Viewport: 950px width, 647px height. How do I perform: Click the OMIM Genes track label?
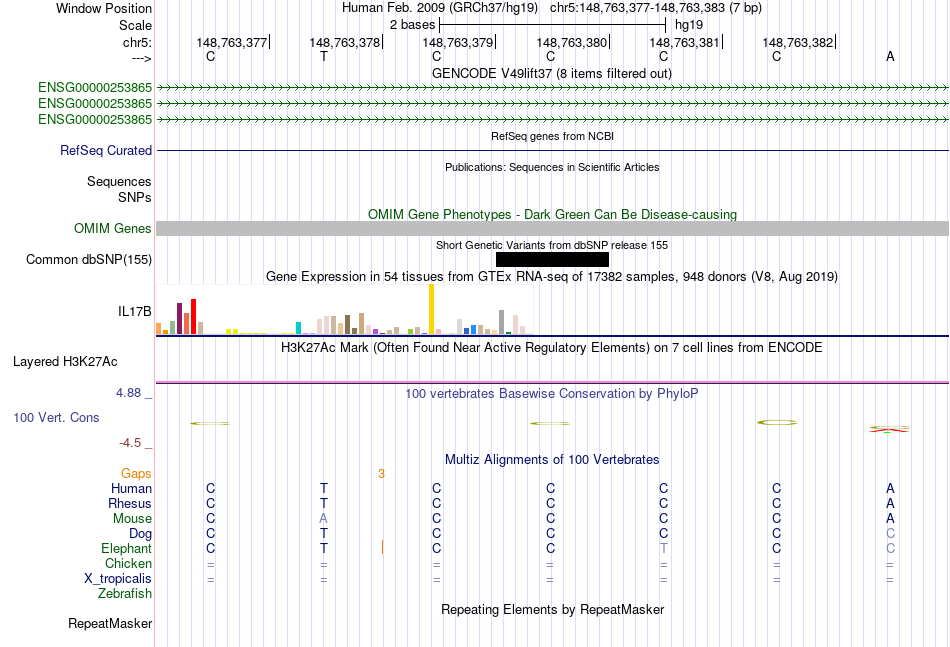coord(112,228)
